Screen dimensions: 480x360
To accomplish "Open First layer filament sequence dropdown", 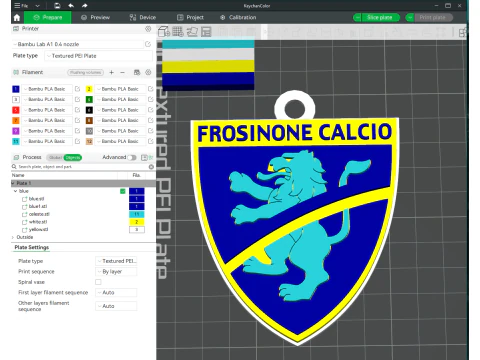I will pos(116,292).
